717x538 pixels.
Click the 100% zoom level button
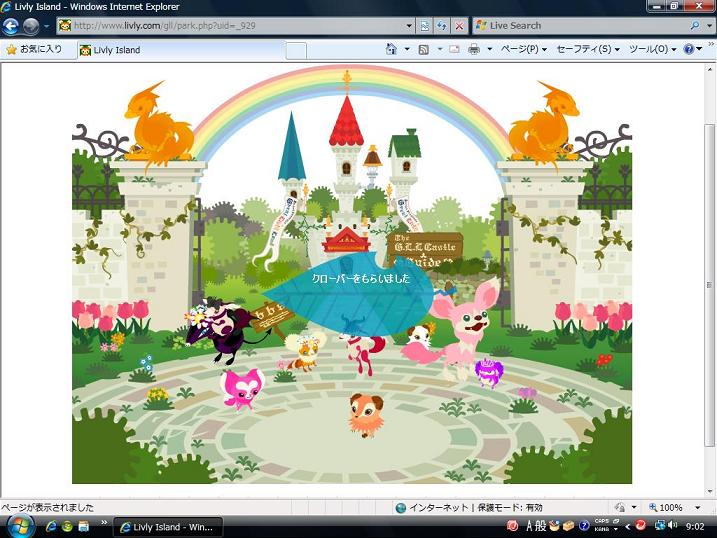coord(666,507)
